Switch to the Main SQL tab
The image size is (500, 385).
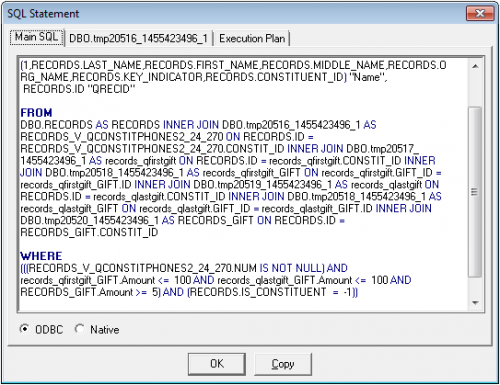coord(36,37)
